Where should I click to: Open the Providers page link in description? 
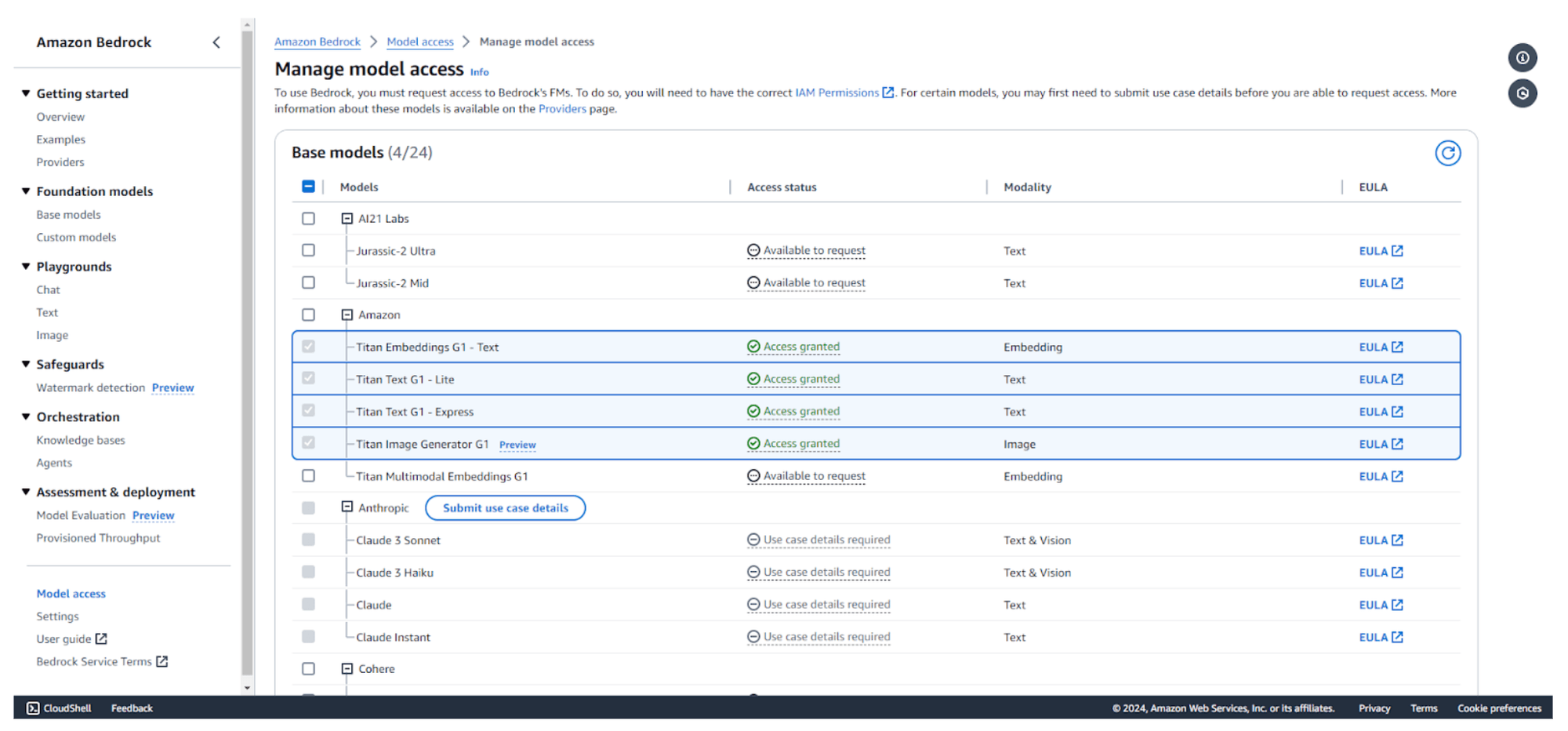(x=561, y=109)
